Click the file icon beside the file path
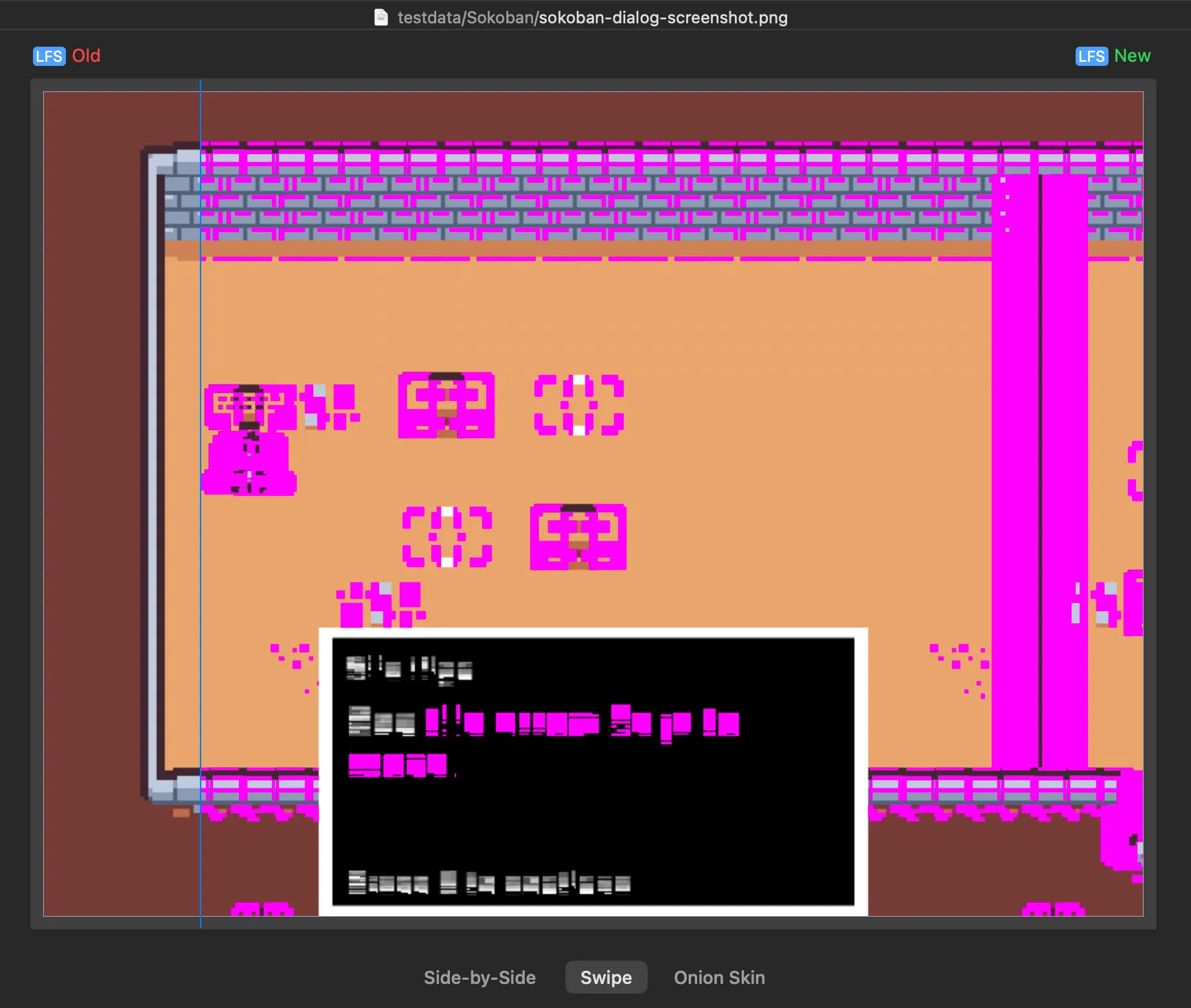Image resolution: width=1191 pixels, height=1008 pixels. pos(381,17)
